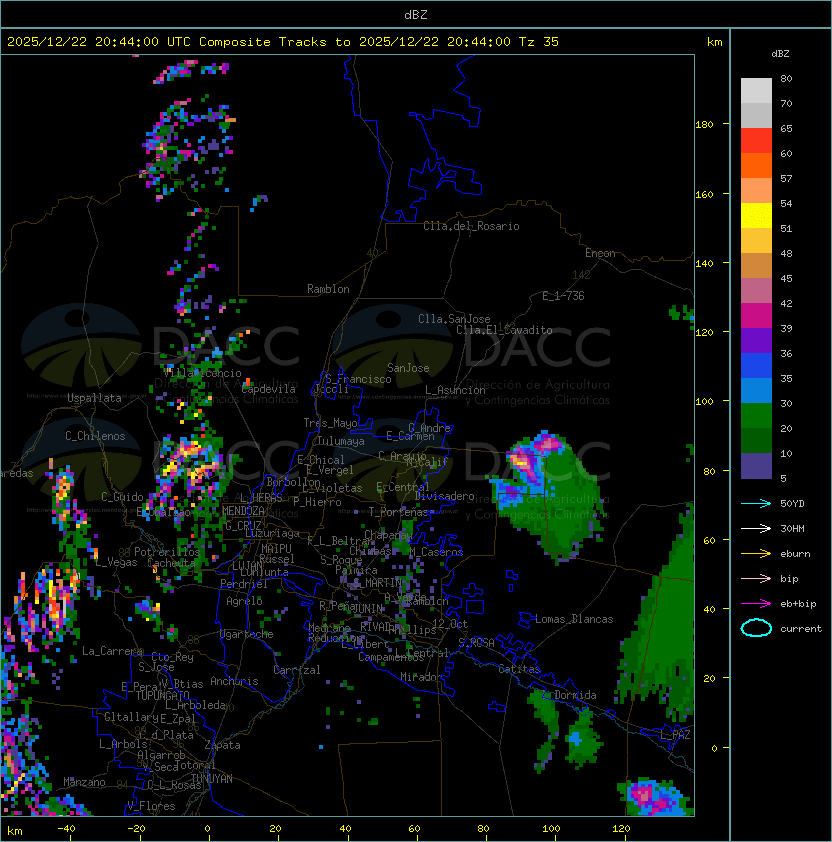Click the cyan 'current' ellipse legend icon
832x842 pixels.
tap(756, 628)
